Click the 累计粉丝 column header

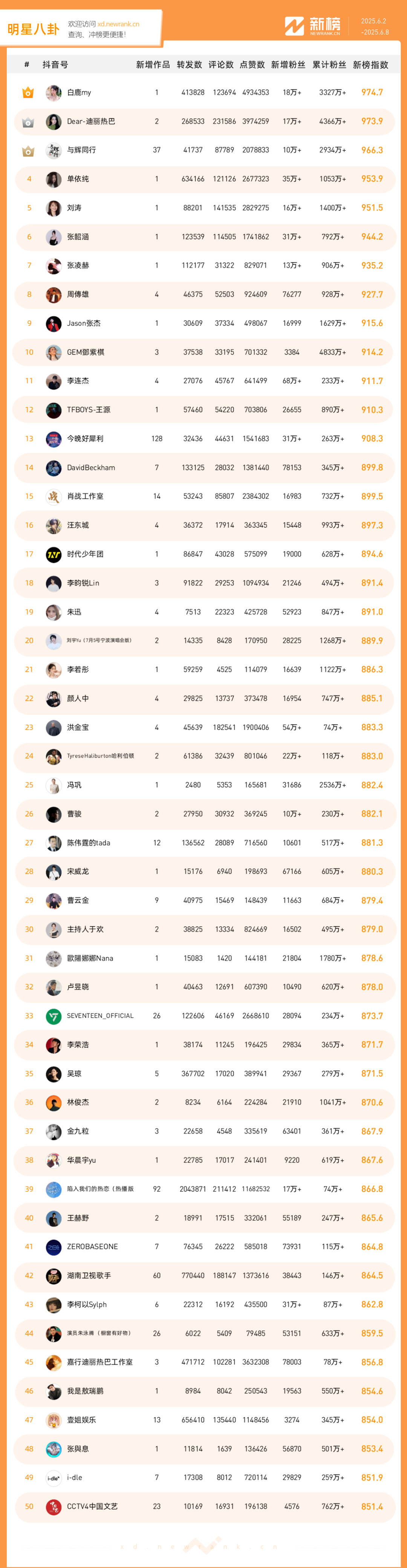point(329,65)
